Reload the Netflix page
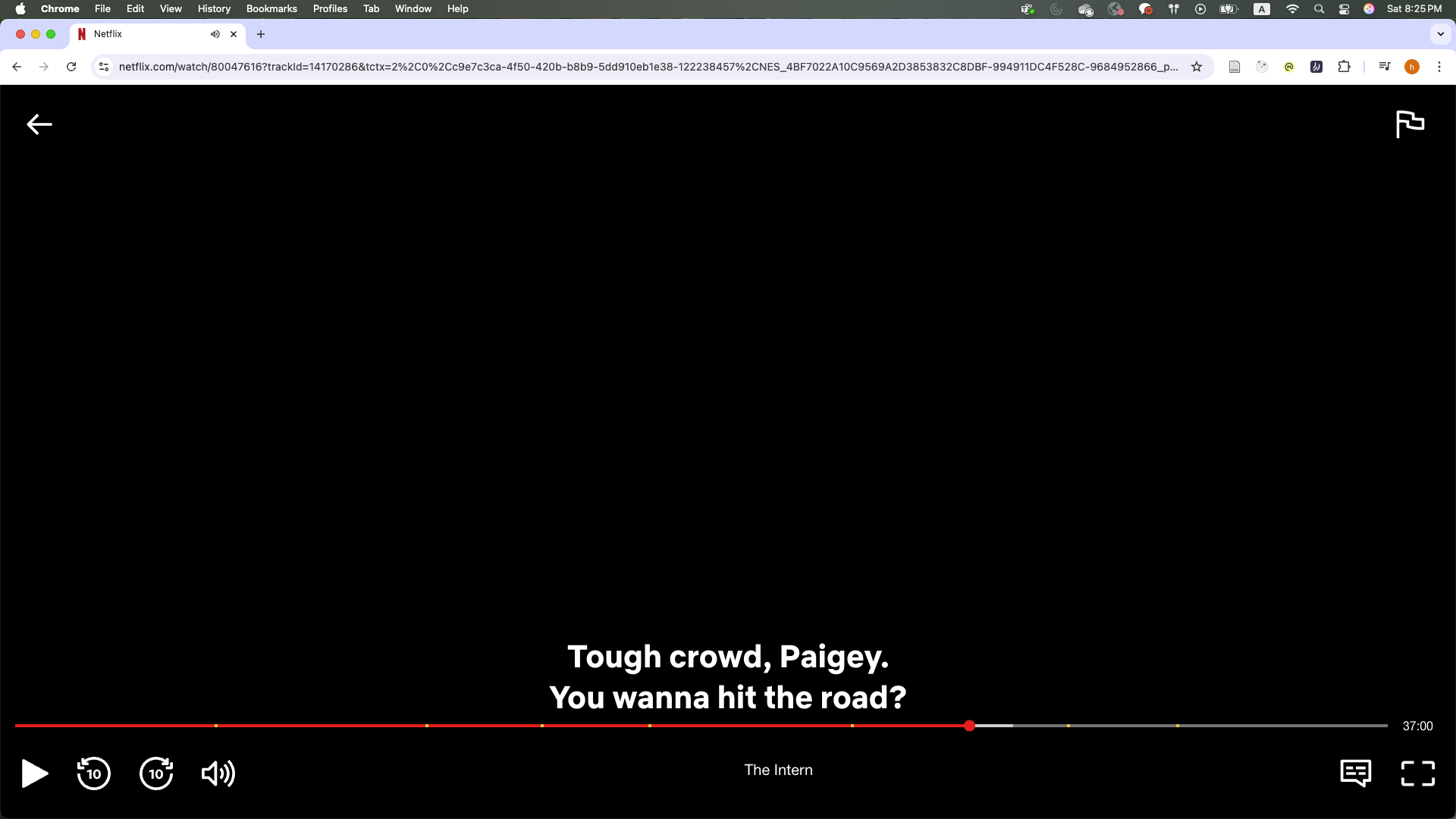 71,67
